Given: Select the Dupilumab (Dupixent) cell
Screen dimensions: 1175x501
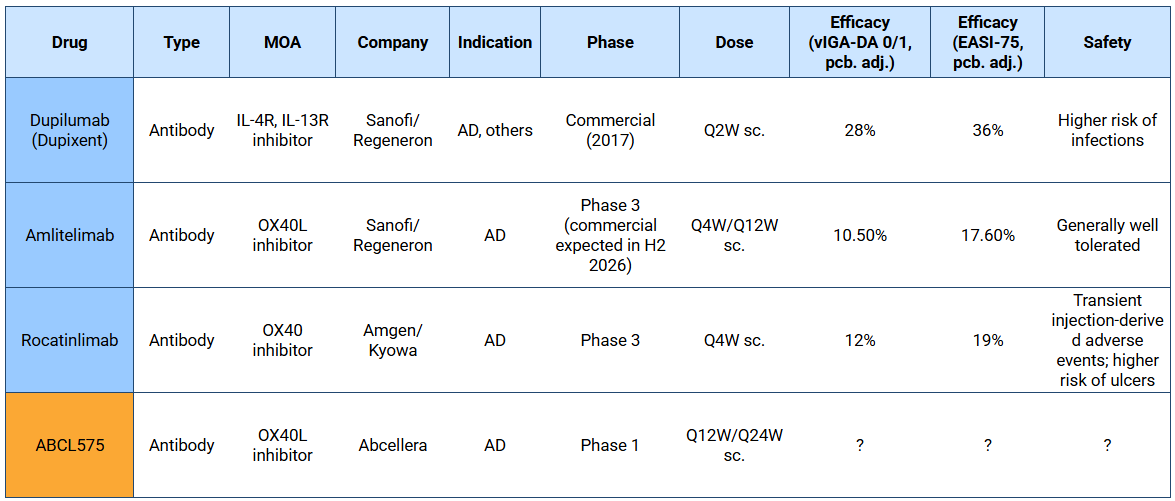Looking at the screenshot, I should (x=69, y=130).
